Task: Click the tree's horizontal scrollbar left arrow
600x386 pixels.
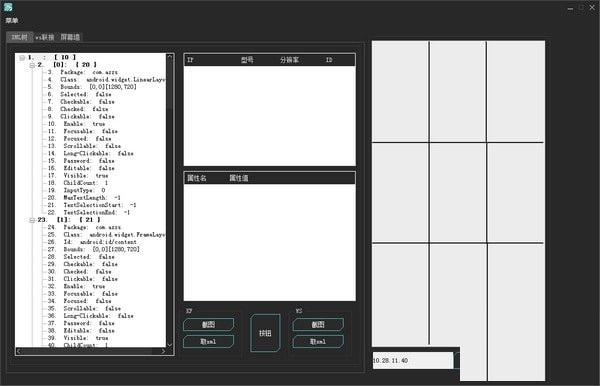Action: point(19,351)
